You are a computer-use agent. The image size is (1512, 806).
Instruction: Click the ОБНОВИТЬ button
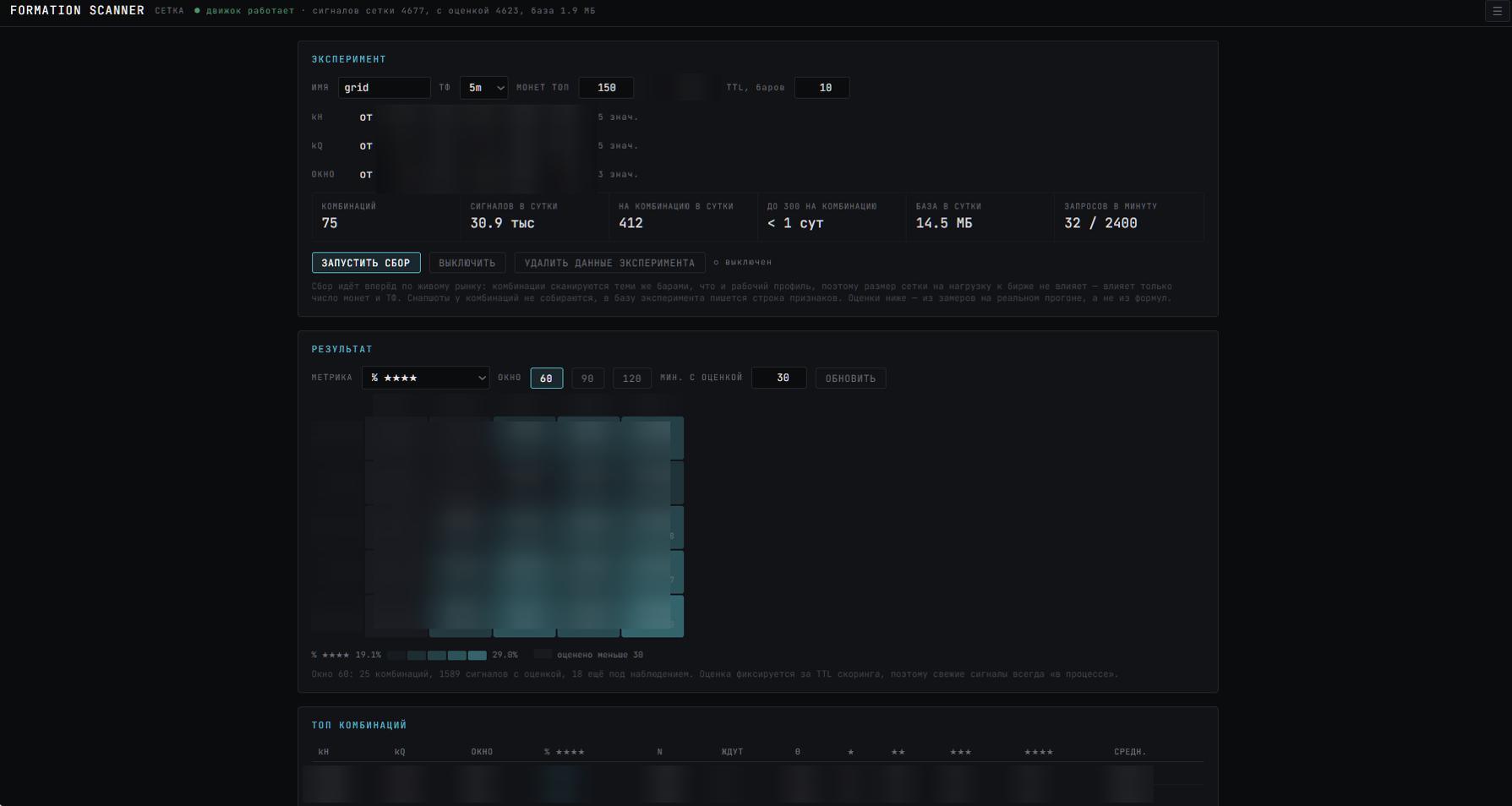850,378
